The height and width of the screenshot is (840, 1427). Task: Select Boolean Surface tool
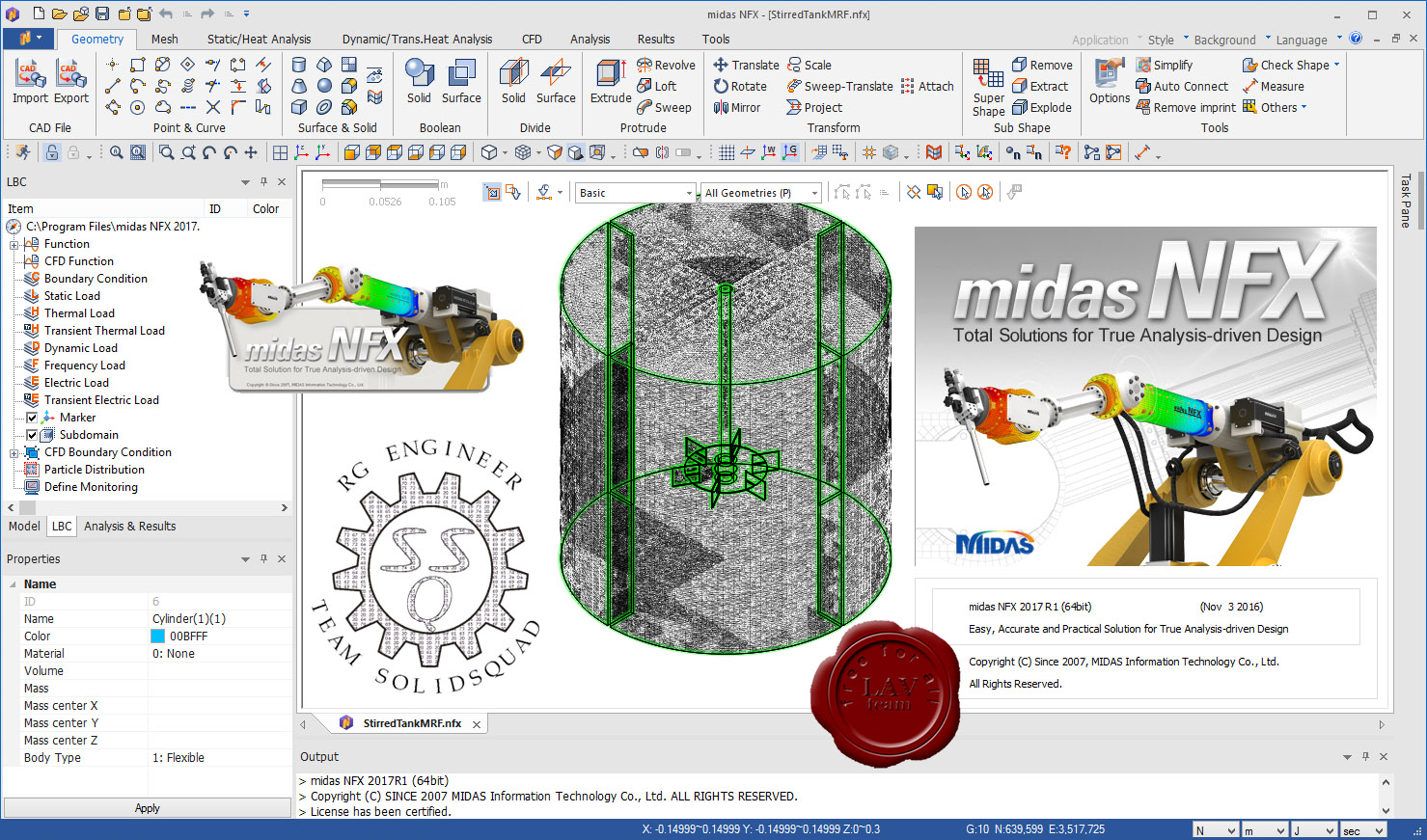(461, 81)
